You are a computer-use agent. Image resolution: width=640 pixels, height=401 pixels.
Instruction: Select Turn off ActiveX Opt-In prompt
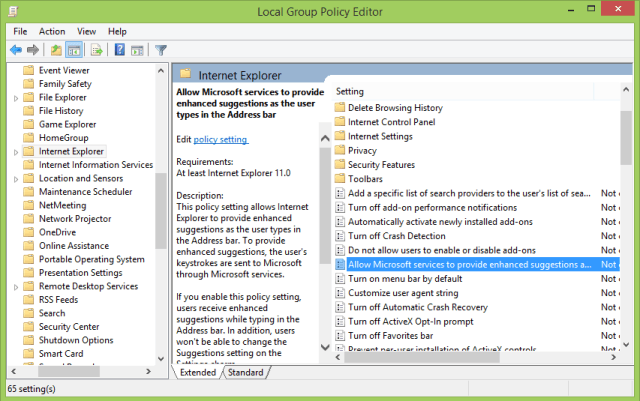click(411, 321)
